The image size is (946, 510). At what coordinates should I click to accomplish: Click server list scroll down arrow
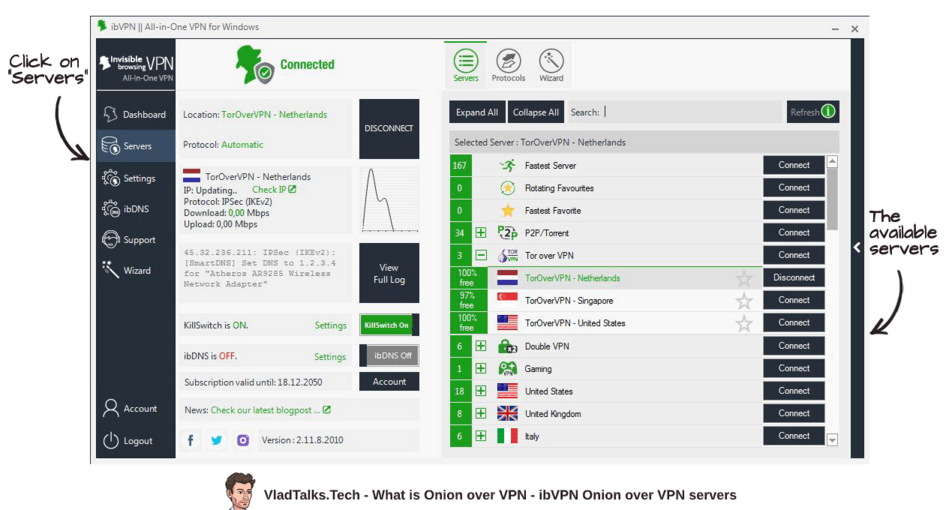click(x=832, y=440)
